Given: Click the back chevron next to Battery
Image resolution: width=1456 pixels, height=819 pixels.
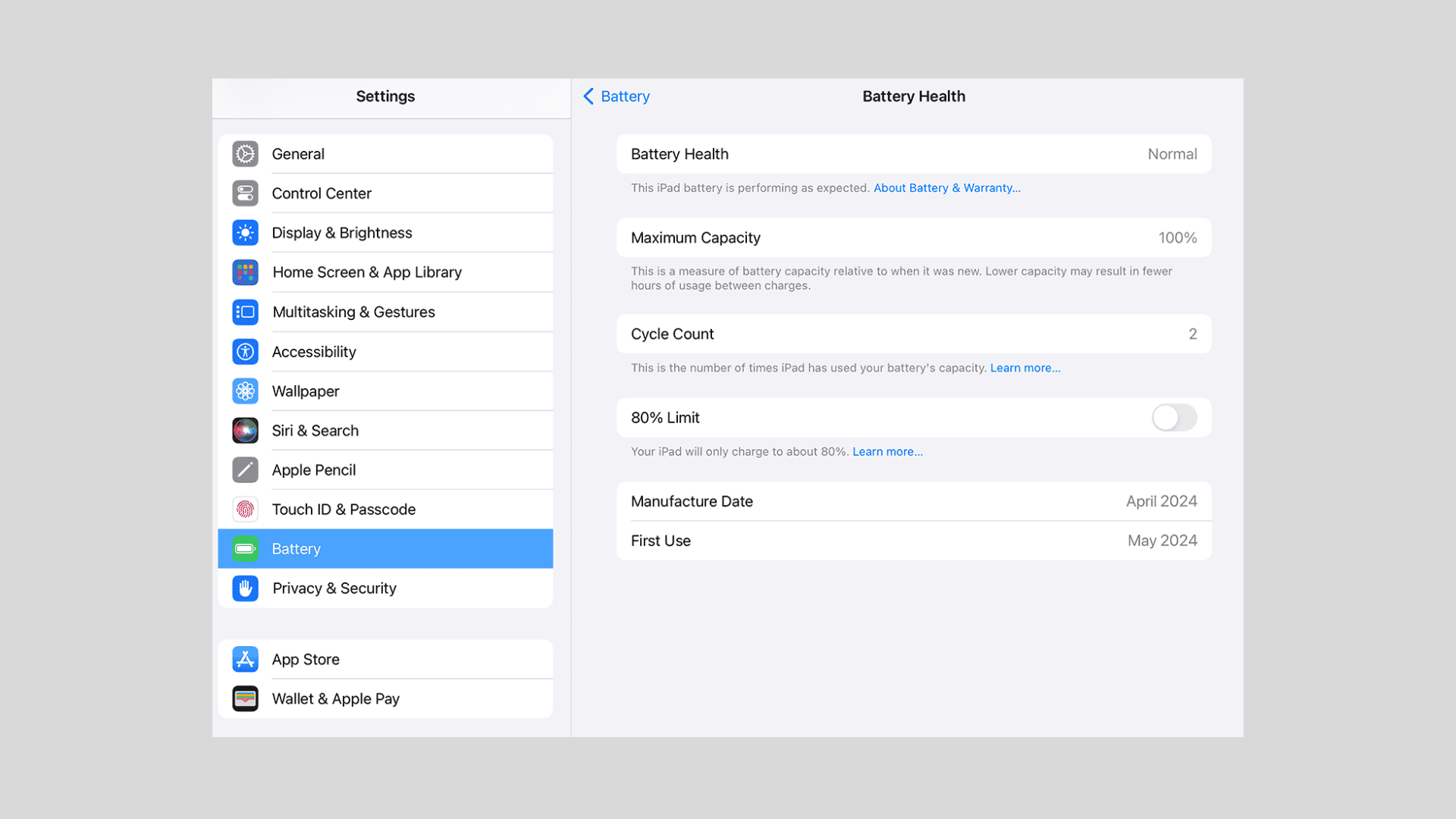Looking at the screenshot, I should click(x=588, y=96).
